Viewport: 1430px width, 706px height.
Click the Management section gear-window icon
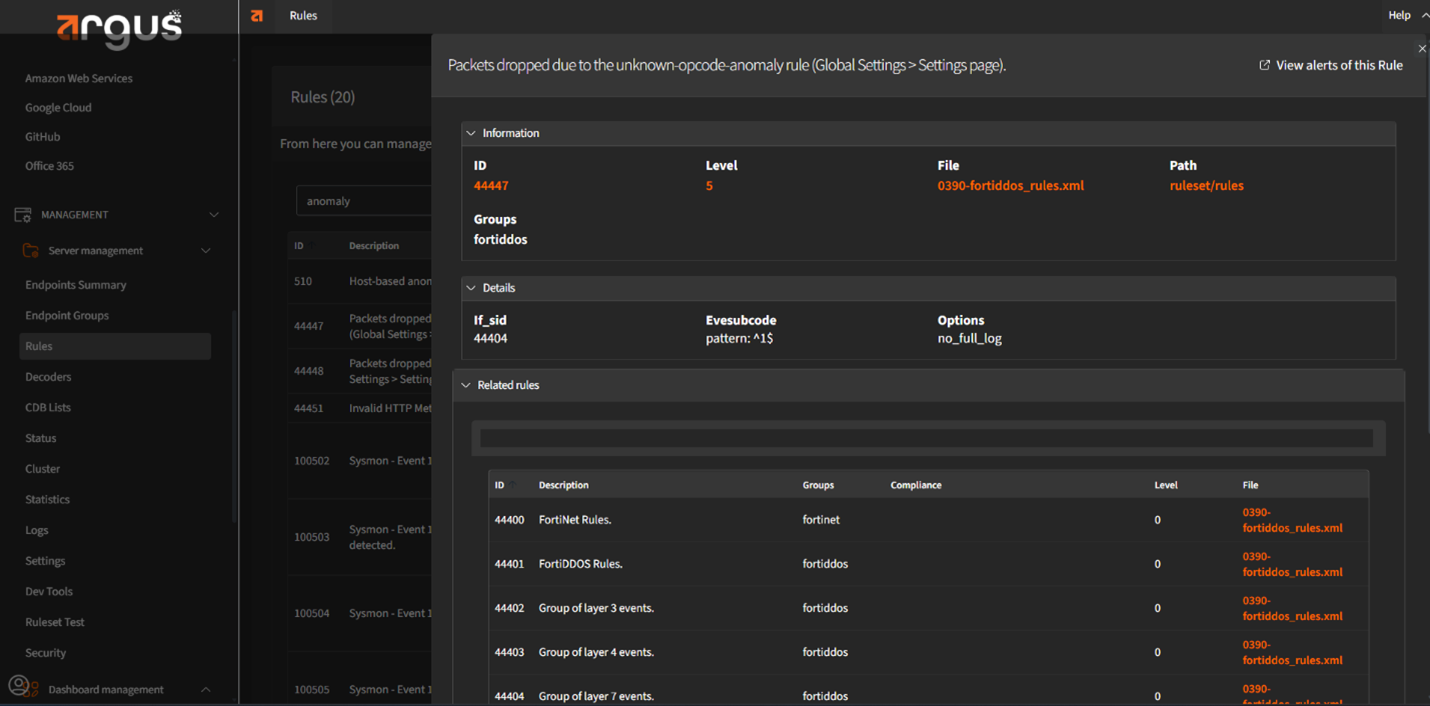pyautogui.click(x=23, y=215)
